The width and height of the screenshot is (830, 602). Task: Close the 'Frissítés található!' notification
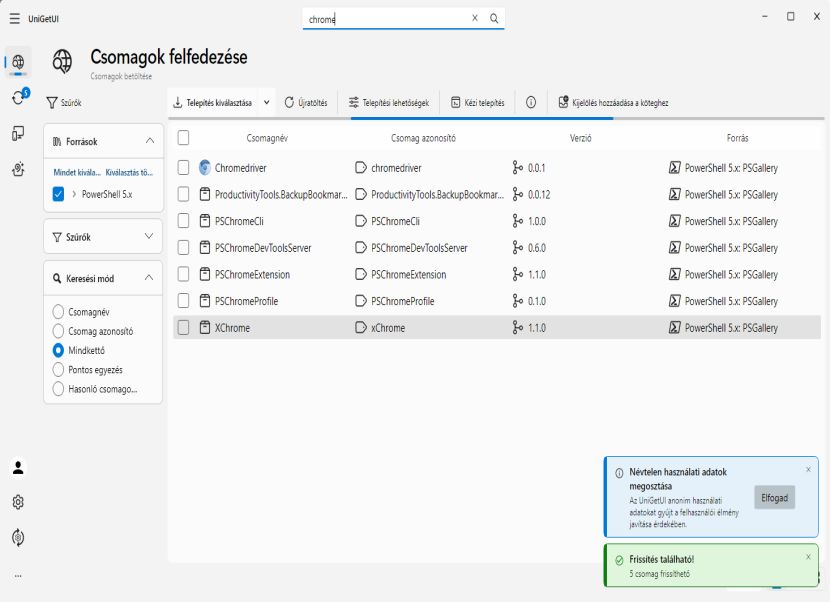tap(808, 556)
